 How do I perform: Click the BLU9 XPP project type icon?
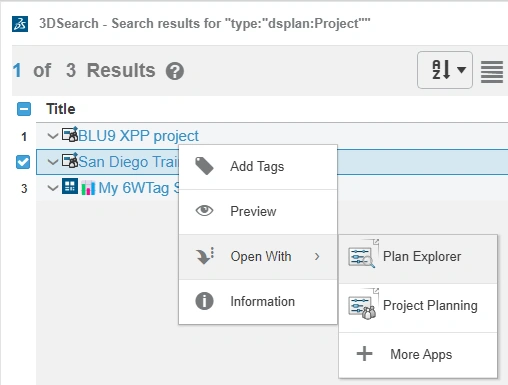[x=70, y=134]
